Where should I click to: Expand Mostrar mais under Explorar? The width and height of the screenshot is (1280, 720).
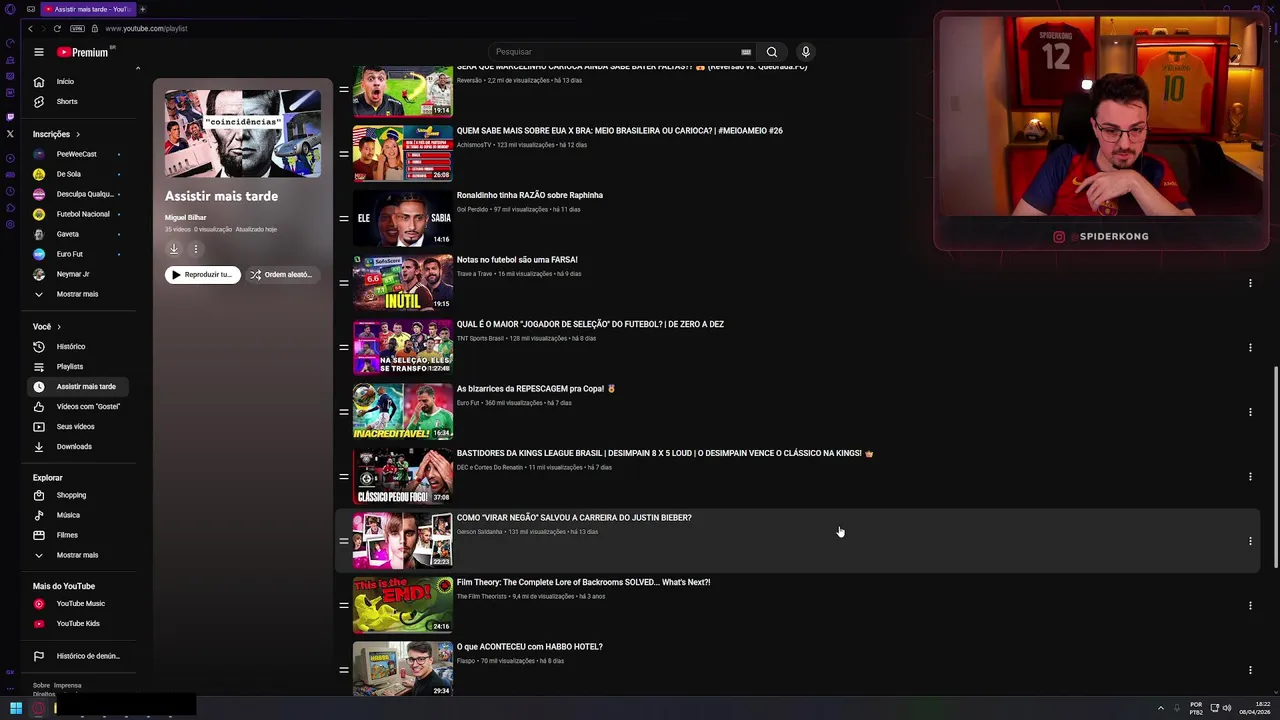tap(80, 555)
